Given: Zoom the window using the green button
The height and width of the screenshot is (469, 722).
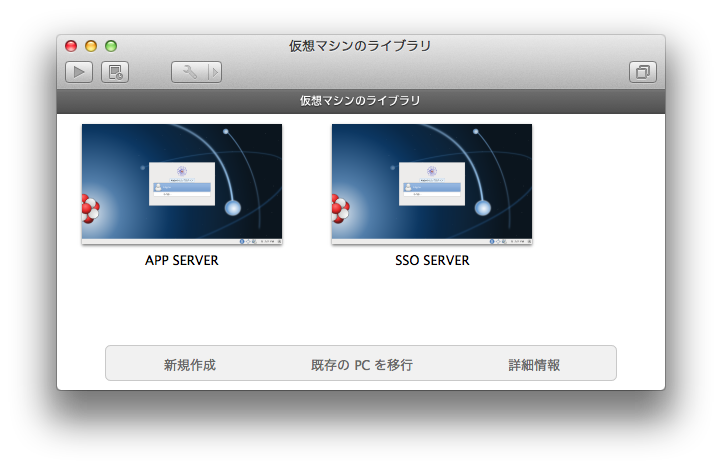Looking at the screenshot, I should point(111,46).
